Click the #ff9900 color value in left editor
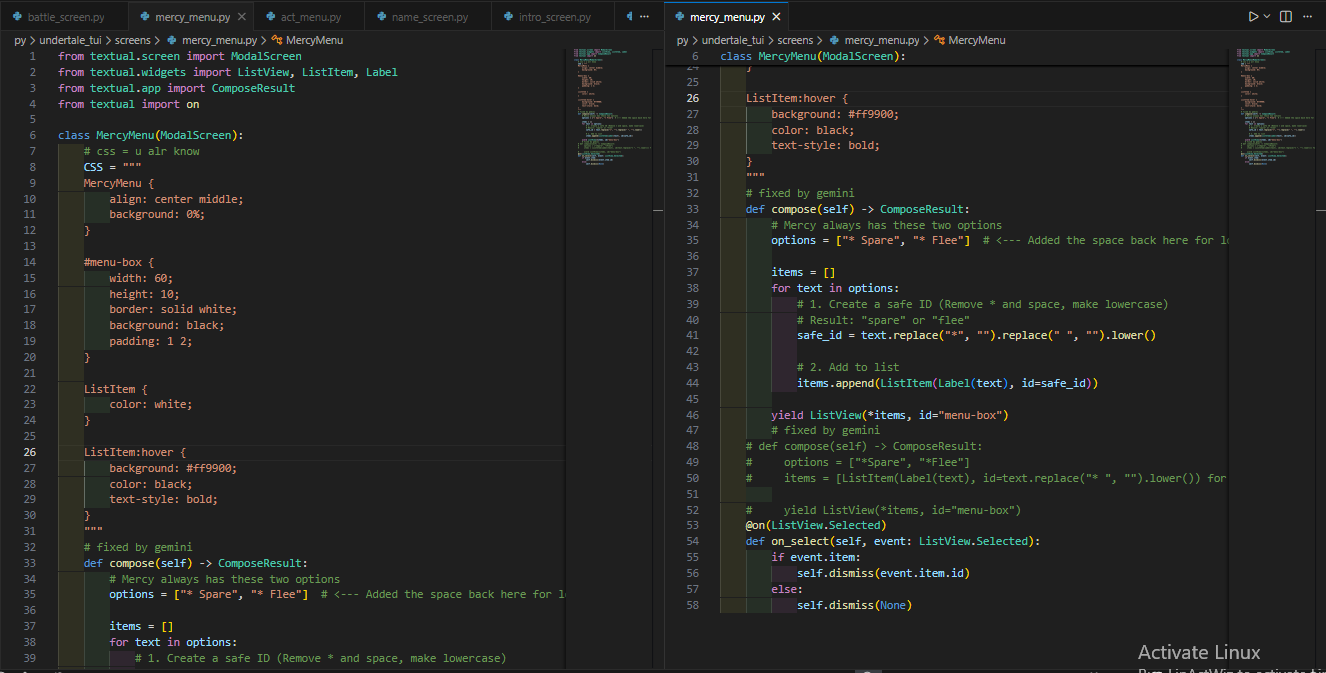 211,468
